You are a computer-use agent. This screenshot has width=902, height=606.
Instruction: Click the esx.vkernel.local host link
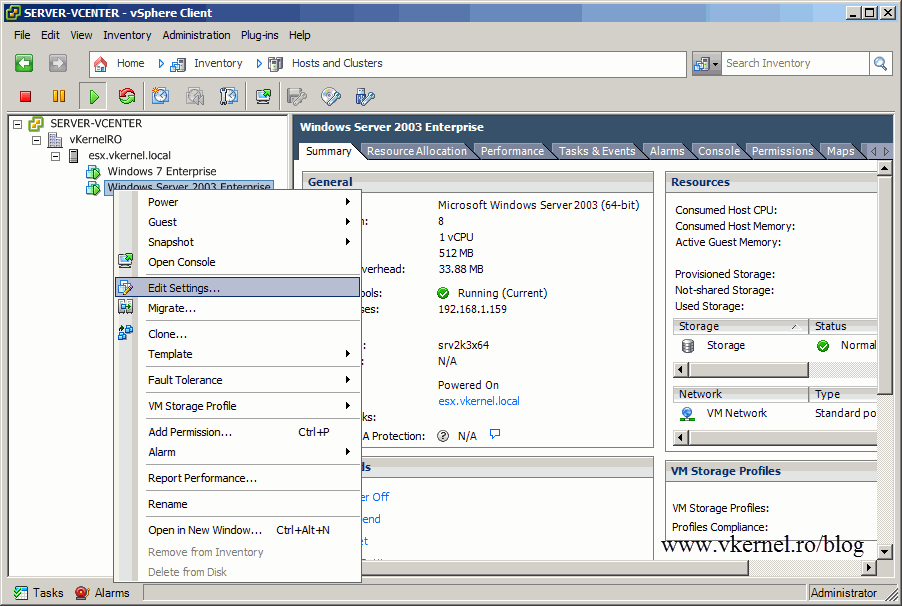pos(479,401)
